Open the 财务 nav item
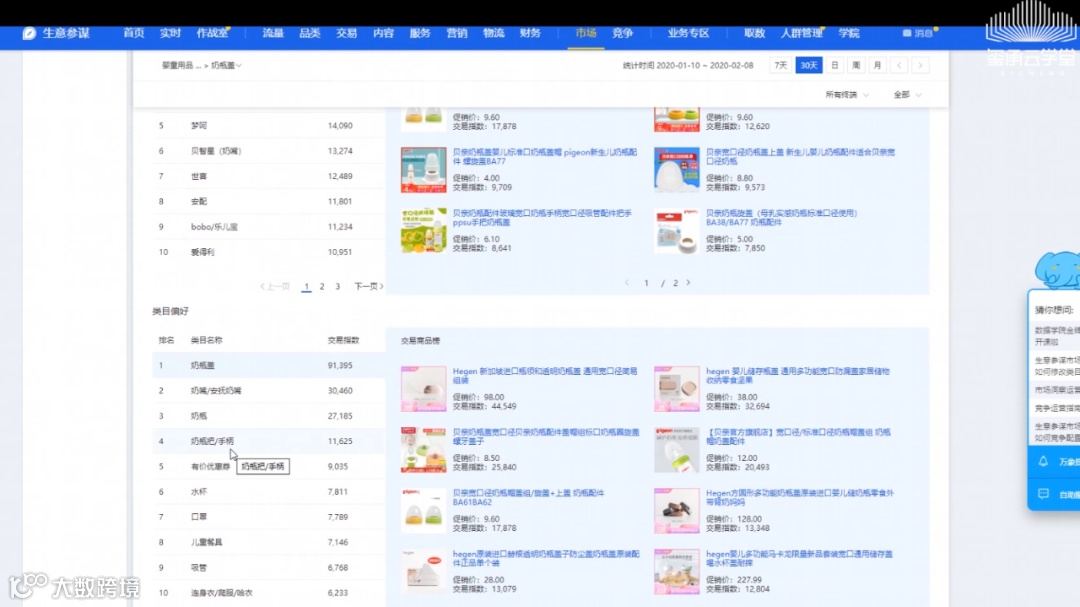This screenshot has width=1080, height=607. tap(530, 33)
